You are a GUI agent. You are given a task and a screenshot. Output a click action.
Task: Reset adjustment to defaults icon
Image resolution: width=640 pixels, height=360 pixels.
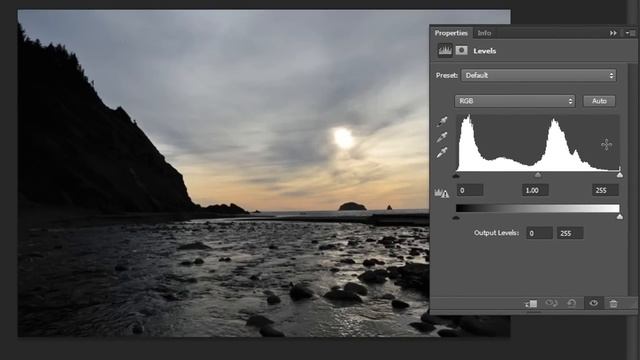(572, 303)
